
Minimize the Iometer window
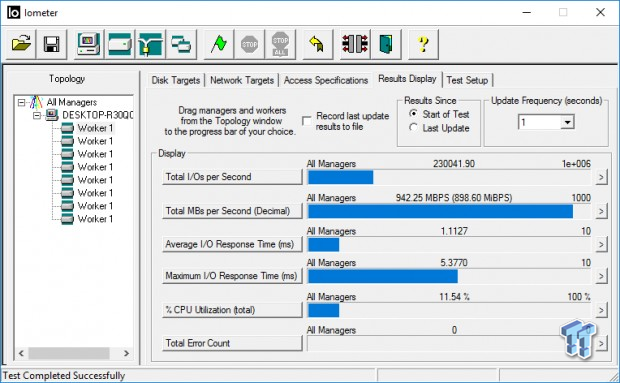pyautogui.click(x=526, y=12)
